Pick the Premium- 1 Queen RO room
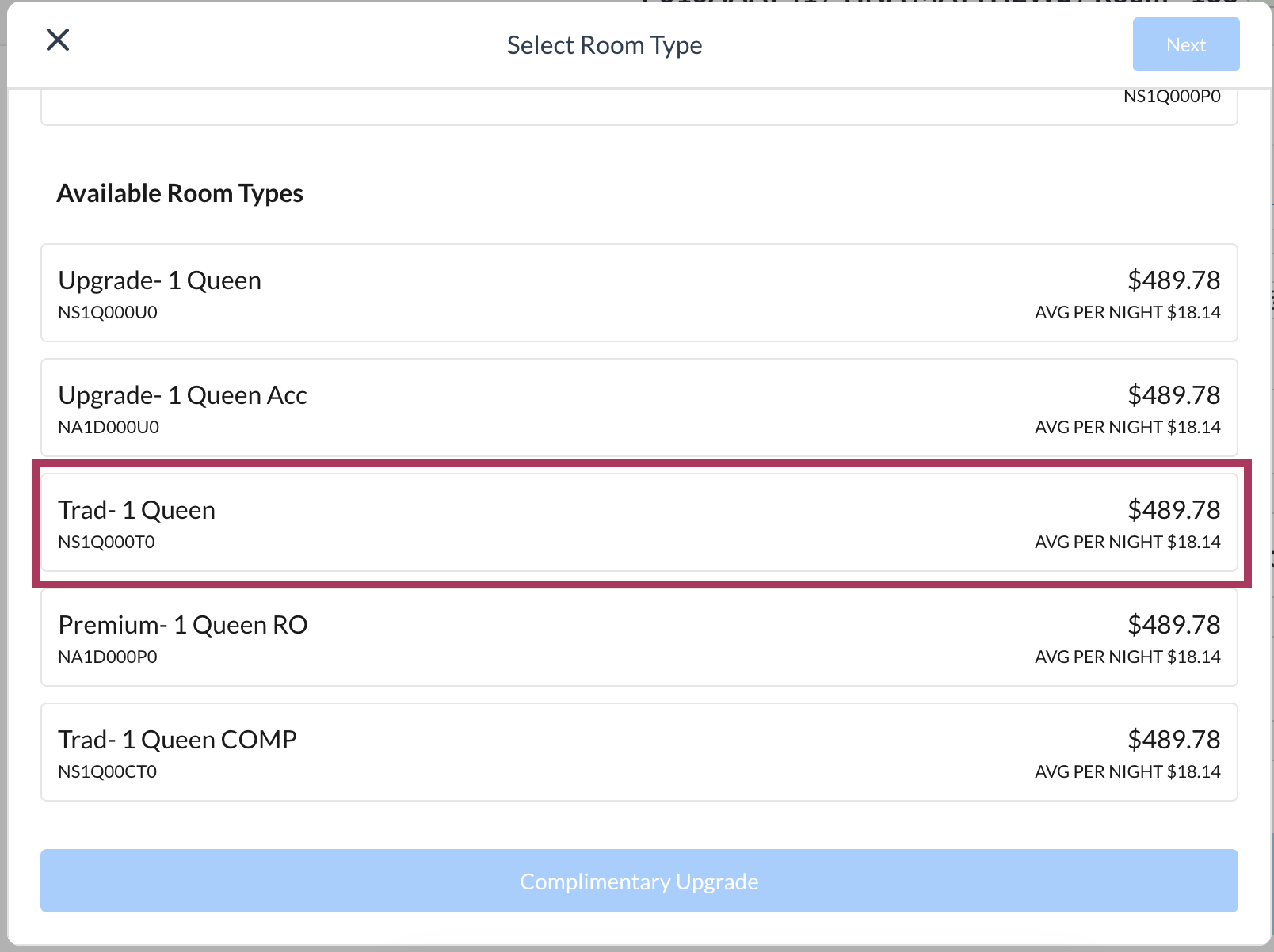1274x952 pixels. (x=639, y=638)
